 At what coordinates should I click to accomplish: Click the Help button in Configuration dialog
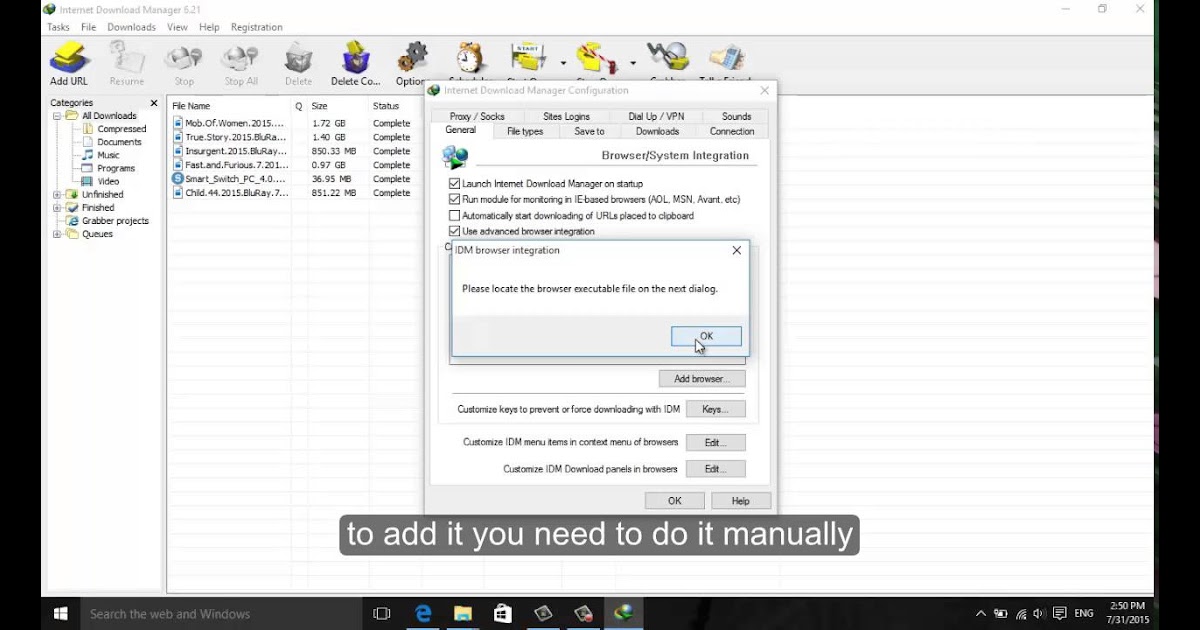740,501
